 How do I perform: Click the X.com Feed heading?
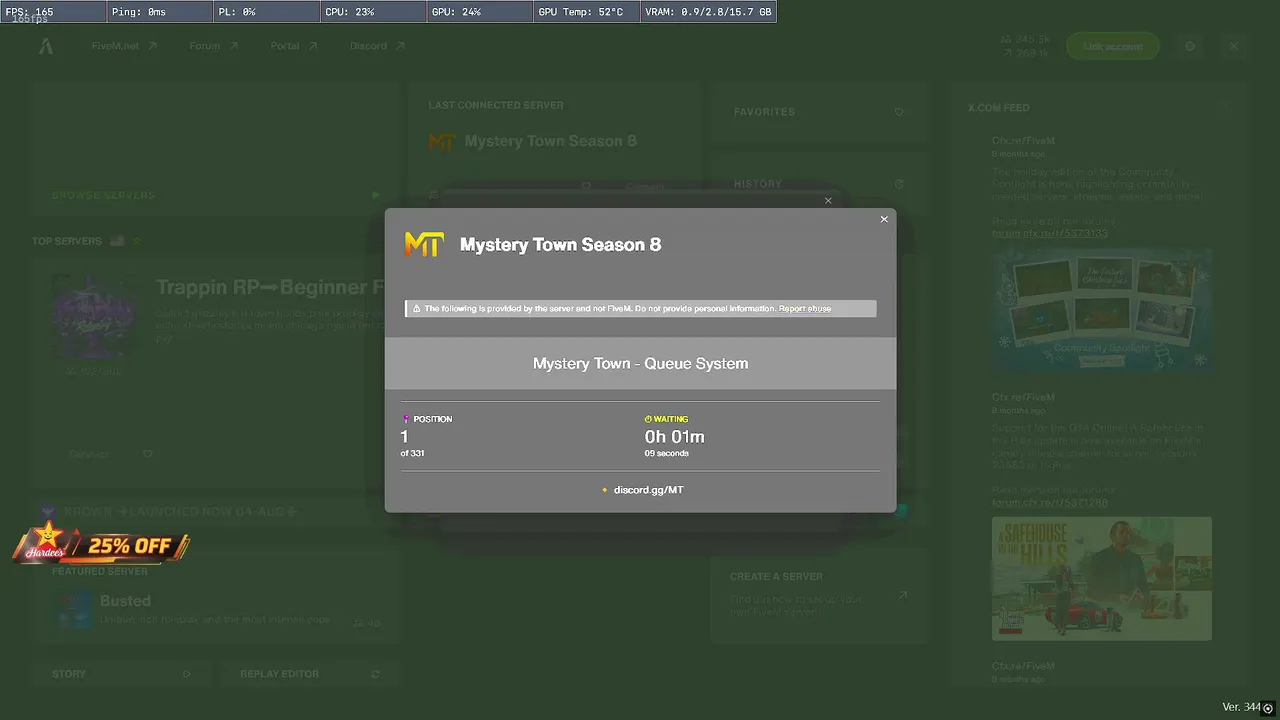(x=998, y=108)
